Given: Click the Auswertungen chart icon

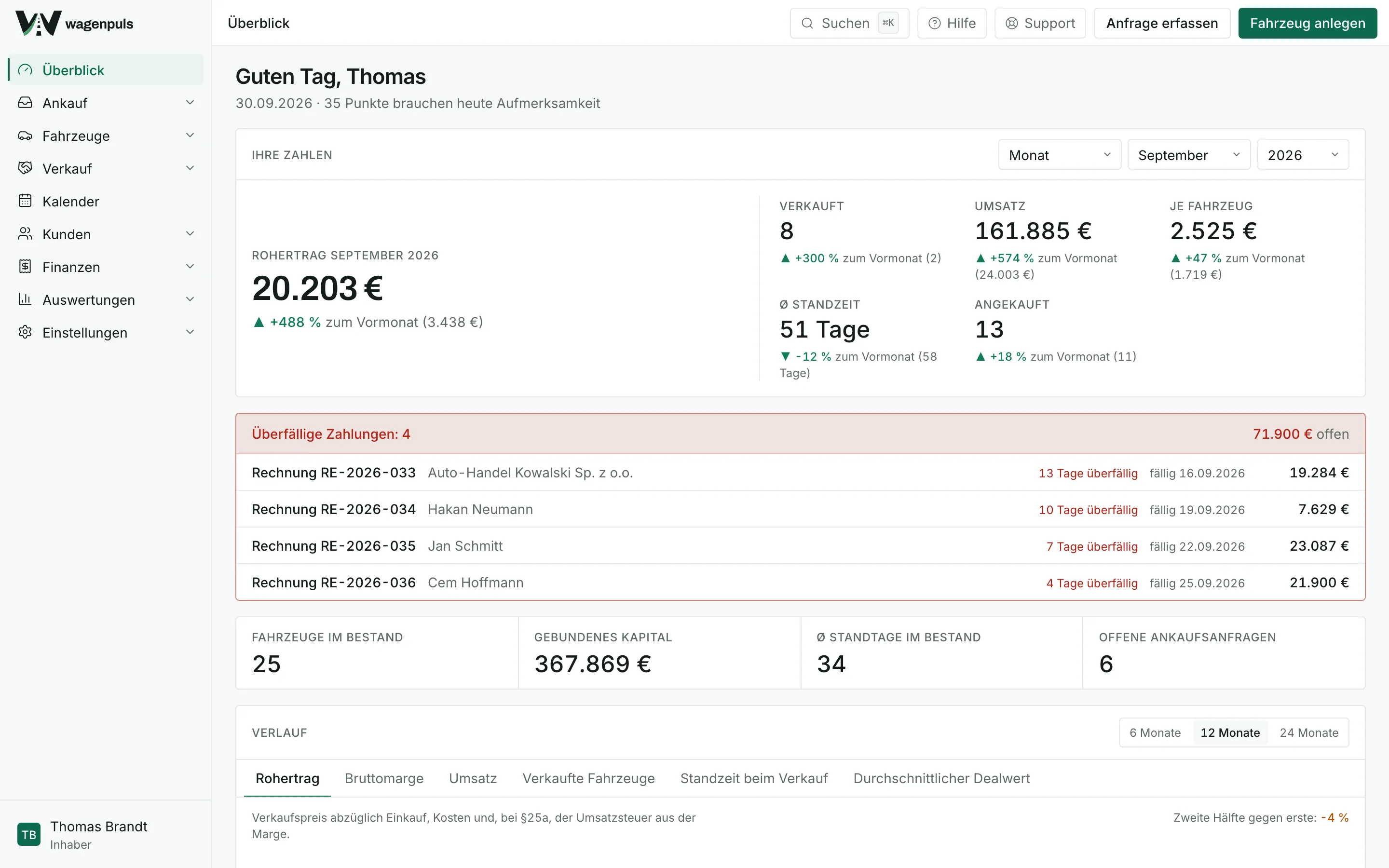Looking at the screenshot, I should (x=25, y=299).
